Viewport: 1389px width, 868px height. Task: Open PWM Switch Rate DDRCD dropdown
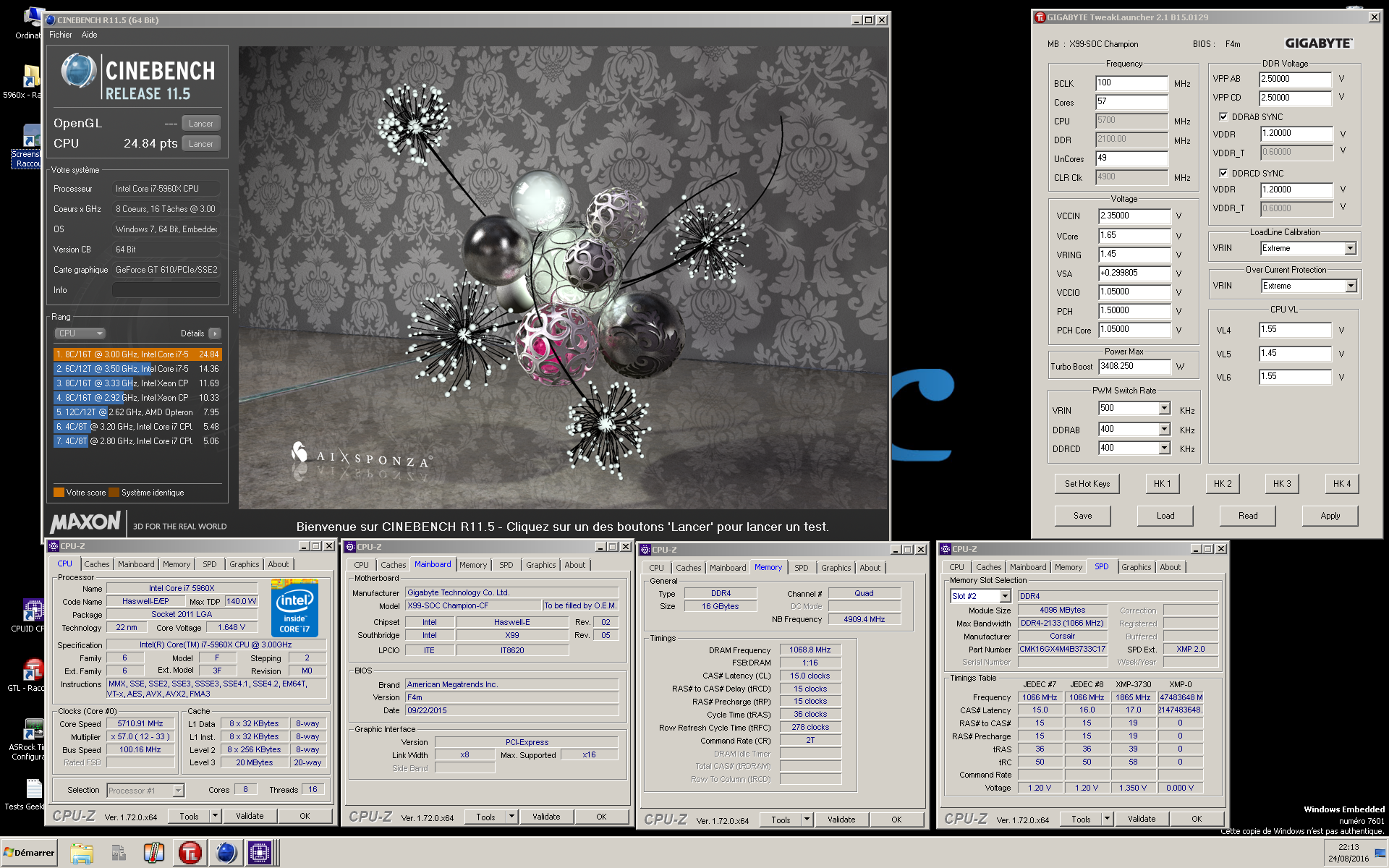pyautogui.click(x=1164, y=448)
